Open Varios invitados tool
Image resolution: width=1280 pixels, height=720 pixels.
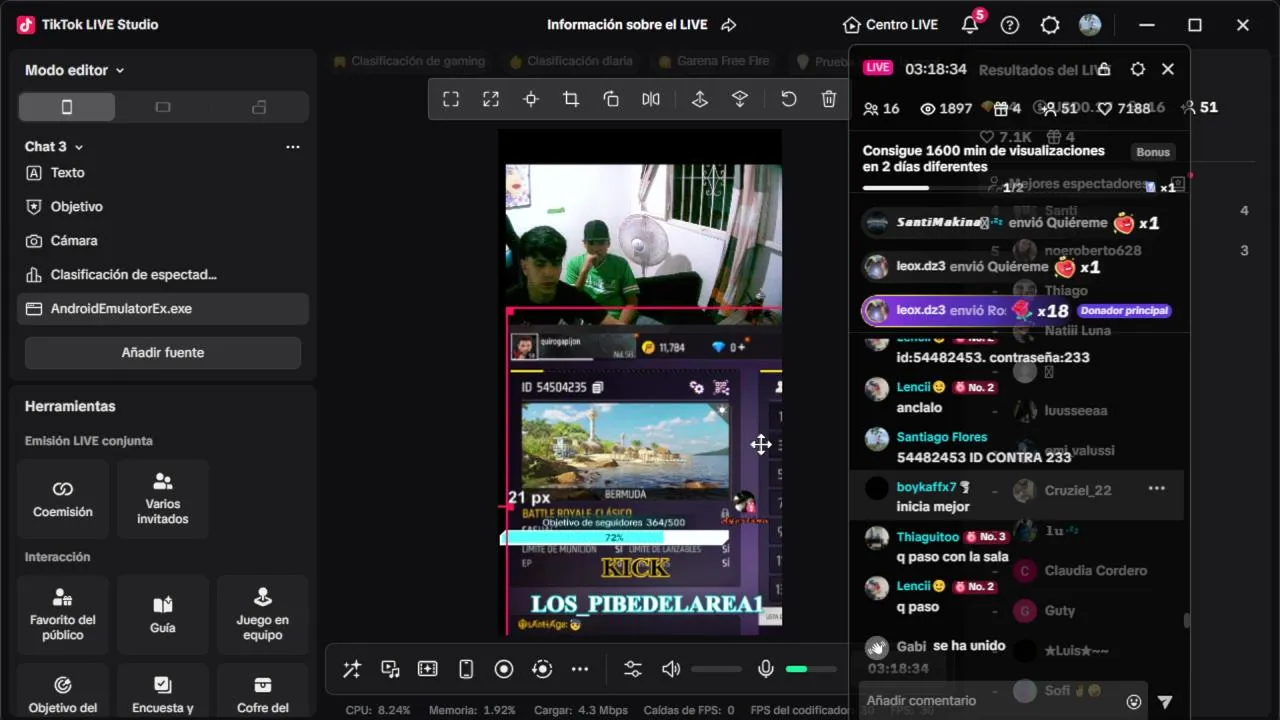[163, 499]
